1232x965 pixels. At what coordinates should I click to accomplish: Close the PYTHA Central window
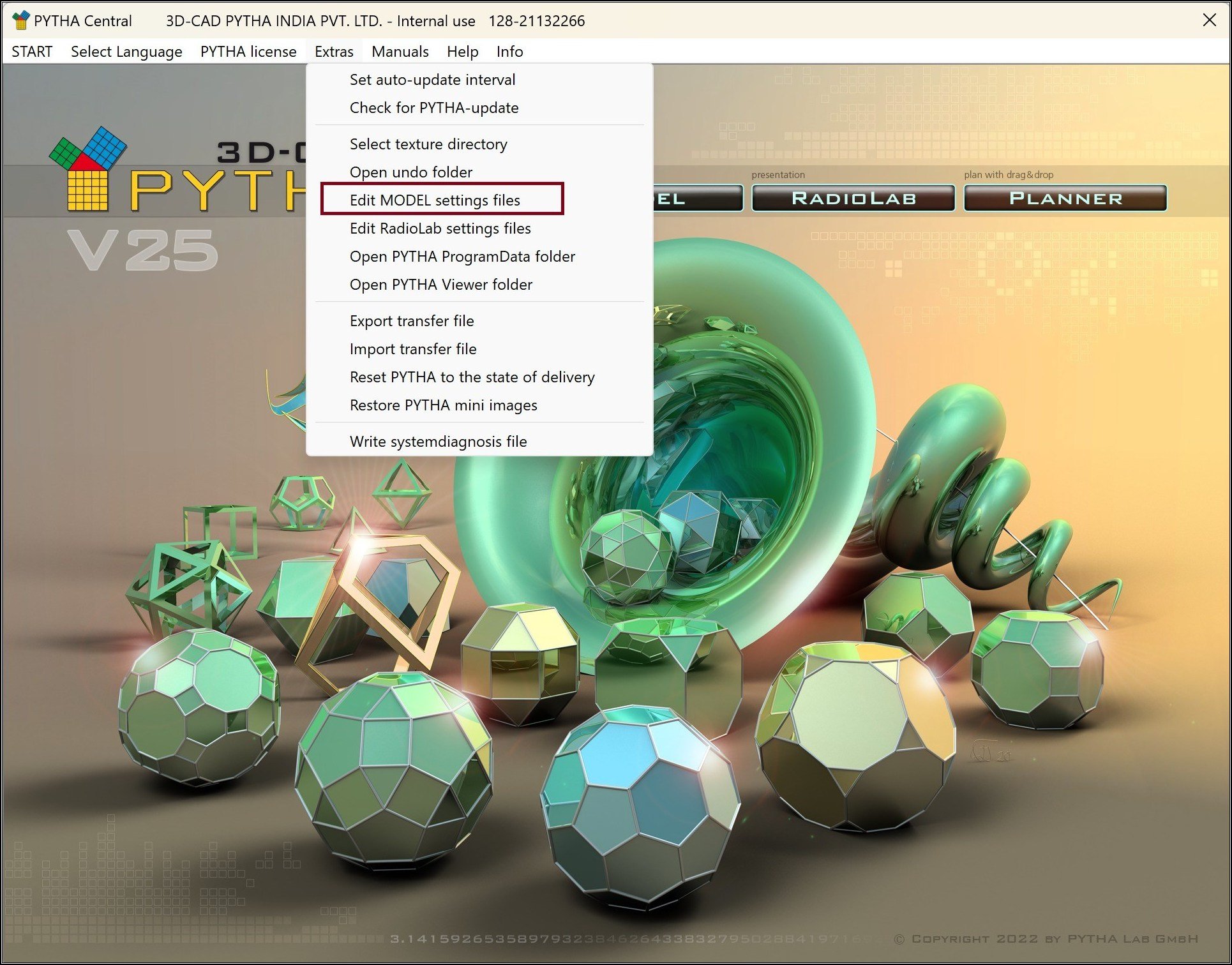1209,20
